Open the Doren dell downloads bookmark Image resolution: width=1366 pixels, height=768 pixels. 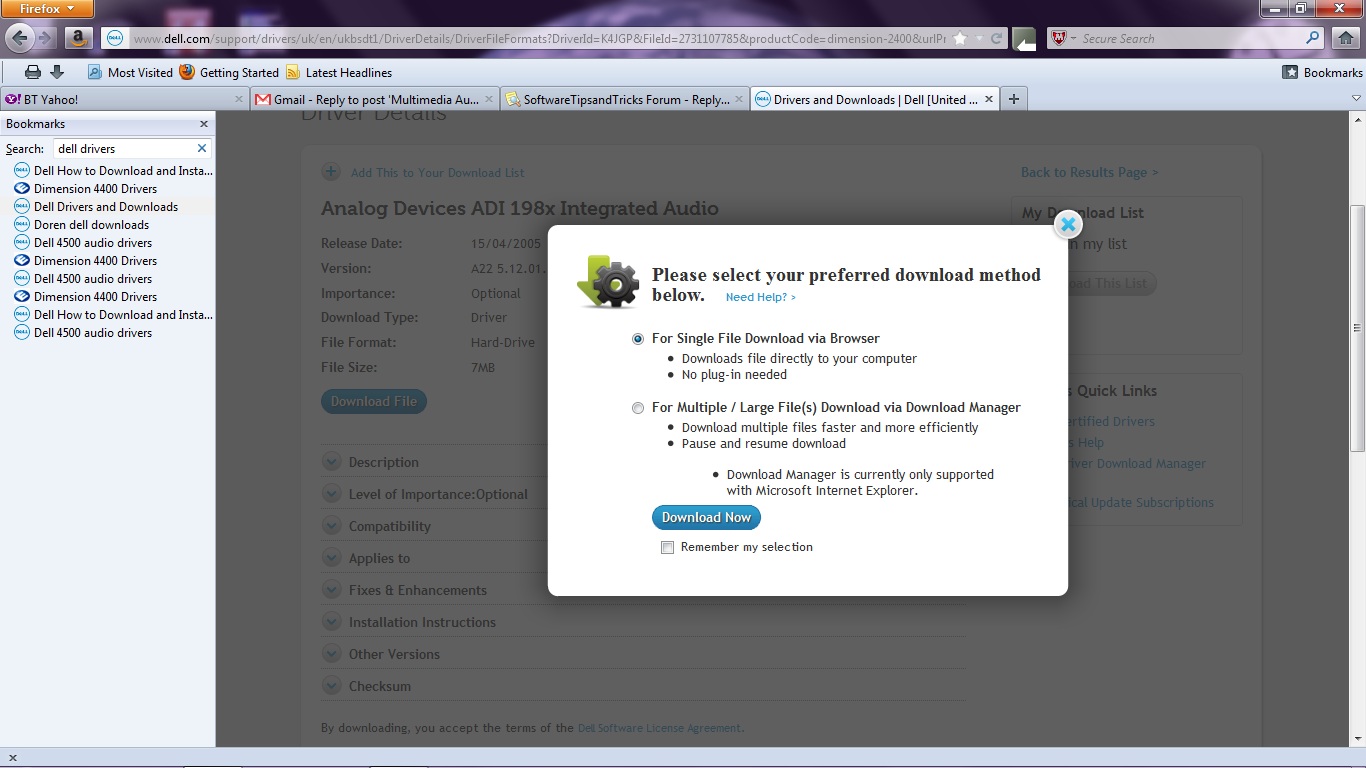coord(91,225)
